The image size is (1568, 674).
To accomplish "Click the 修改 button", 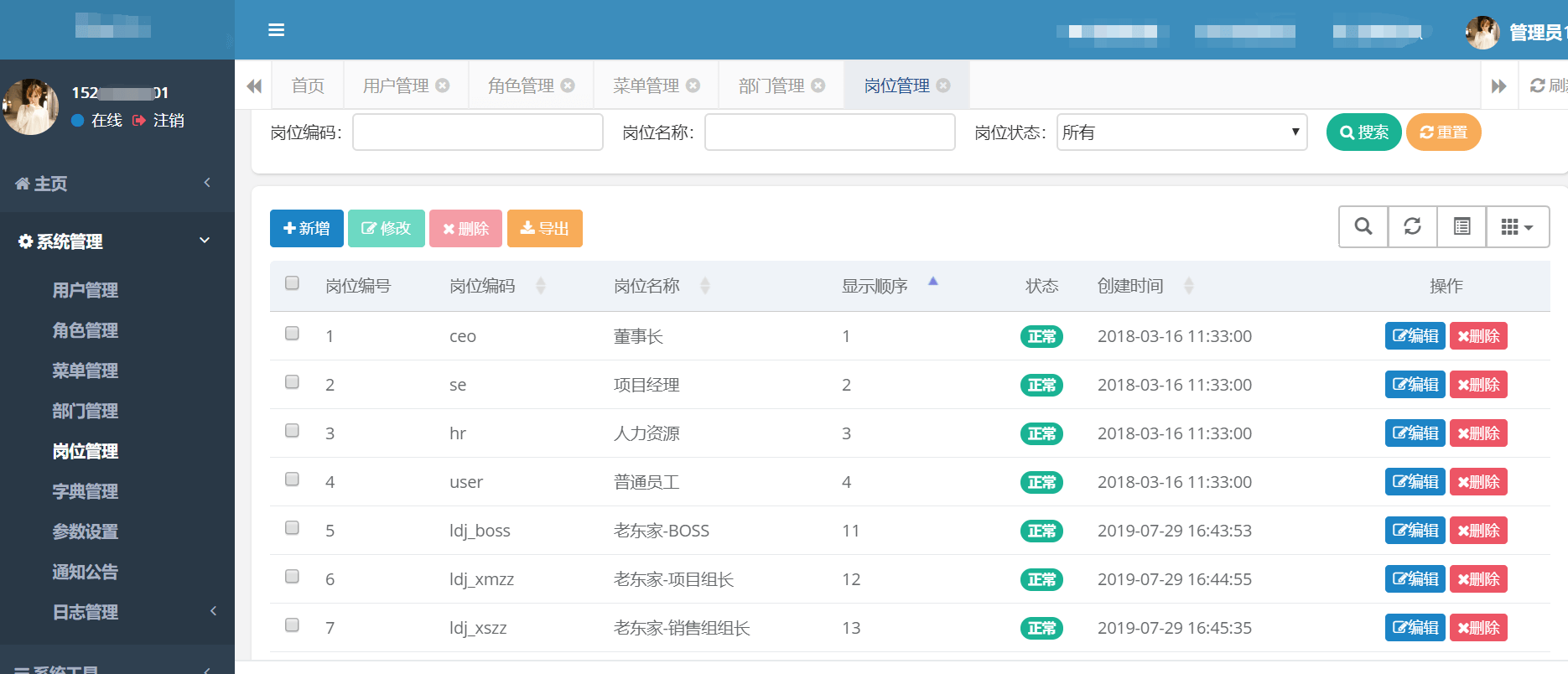I will point(387,228).
